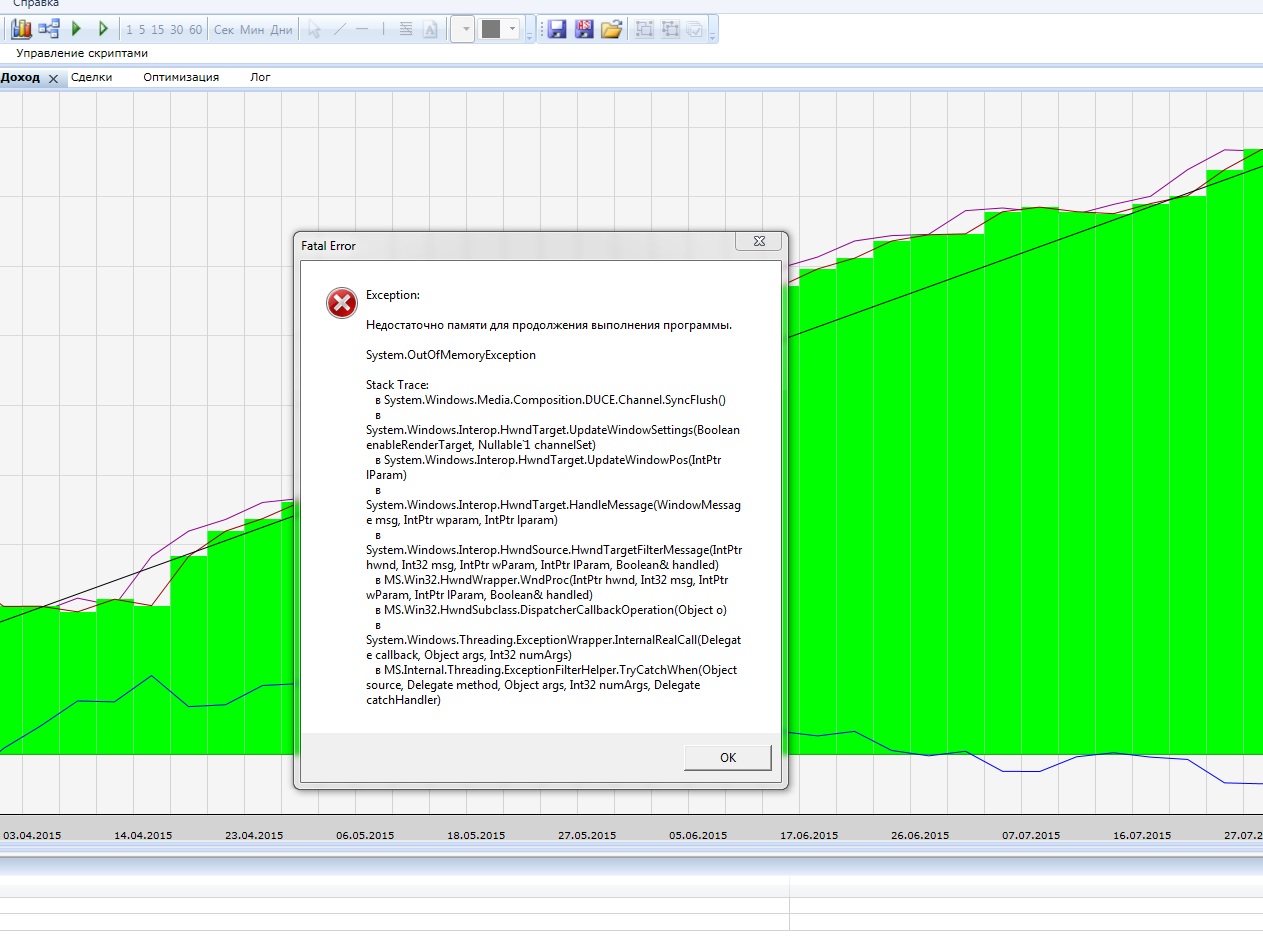Toggle the 'Дни' timeframe button
1263x952 pixels.
coord(282,30)
